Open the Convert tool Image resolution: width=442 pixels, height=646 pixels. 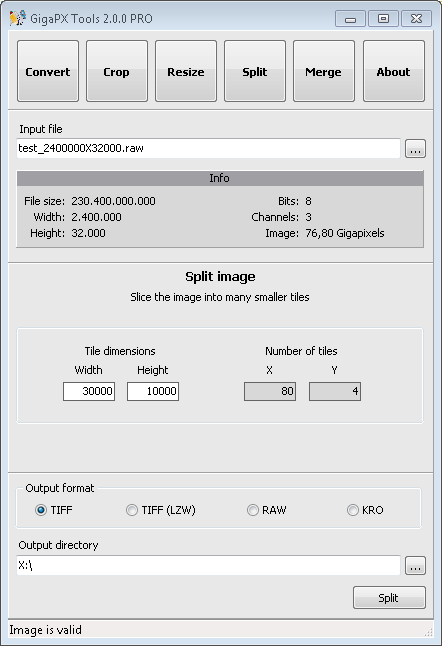[x=48, y=71]
